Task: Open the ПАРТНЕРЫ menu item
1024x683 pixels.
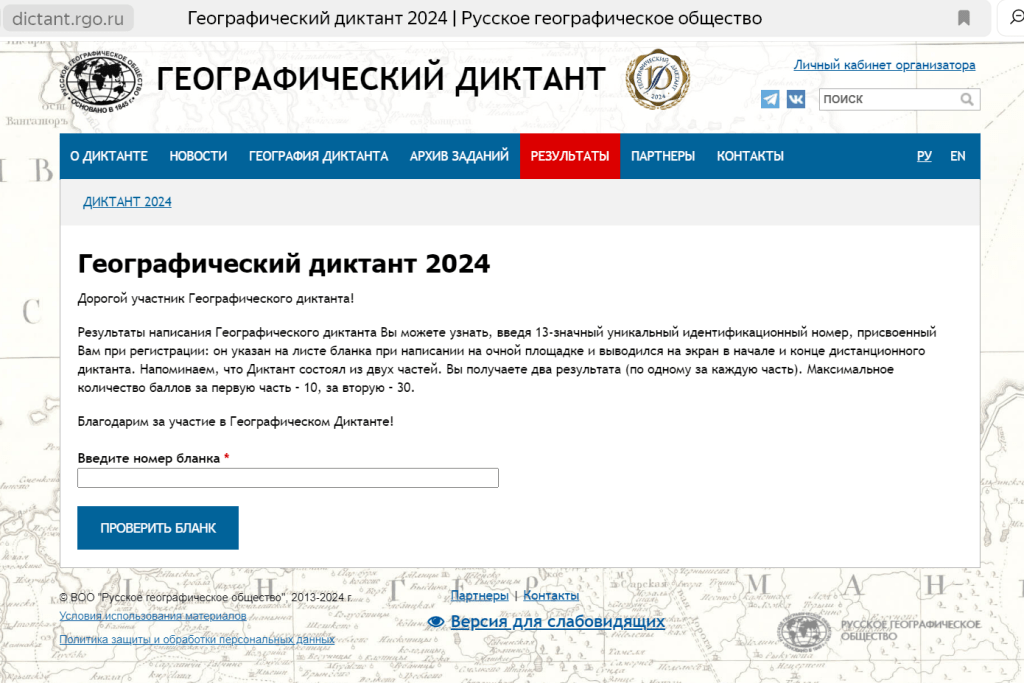Action: click(663, 156)
